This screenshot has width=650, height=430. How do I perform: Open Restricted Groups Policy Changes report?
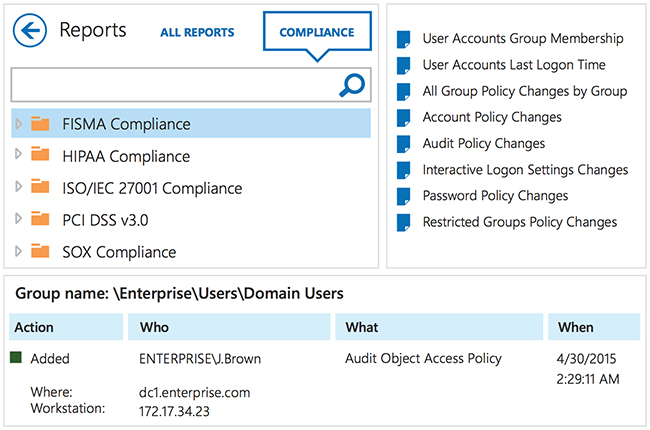point(519,222)
